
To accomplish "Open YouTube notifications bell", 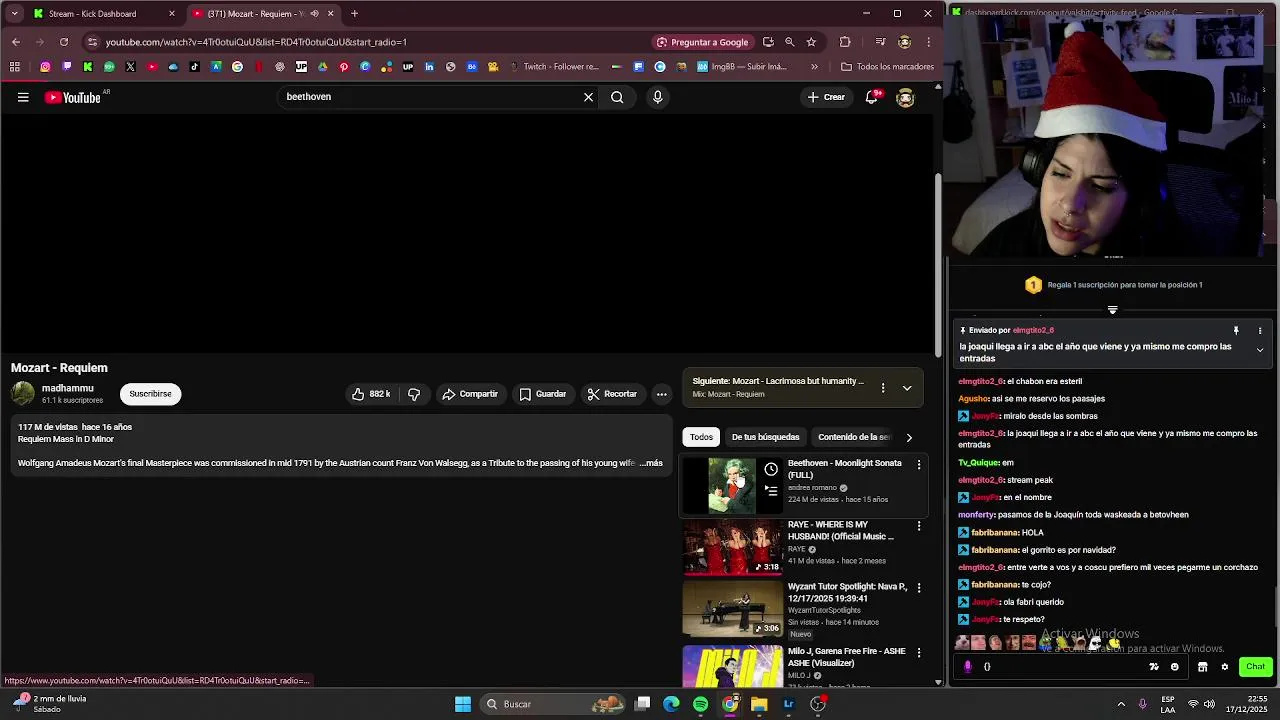I will click(x=872, y=97).
